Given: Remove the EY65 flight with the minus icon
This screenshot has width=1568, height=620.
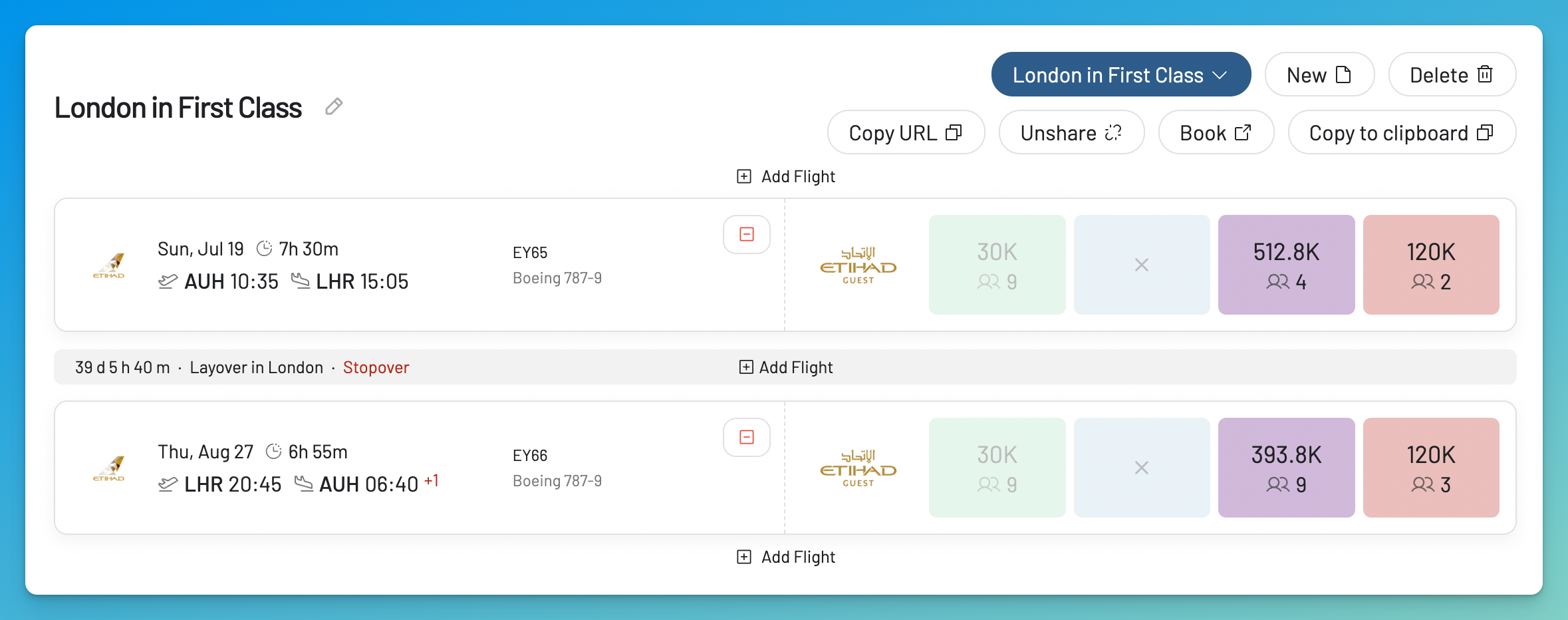Looking at the screenshot, I should [x=747, y=234].
